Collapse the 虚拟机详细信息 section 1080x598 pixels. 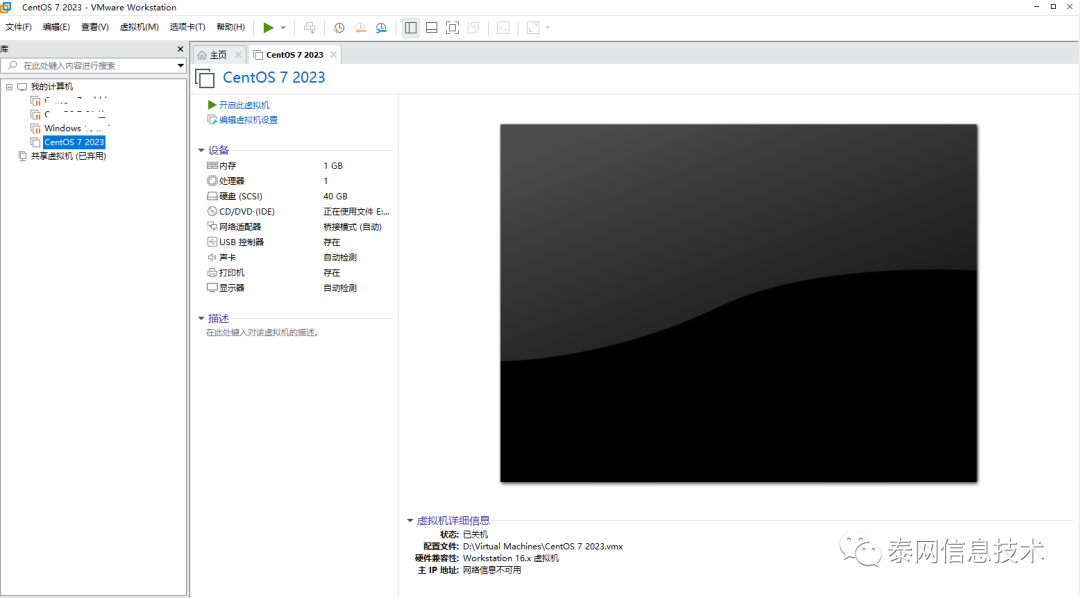tap(410, 520)
